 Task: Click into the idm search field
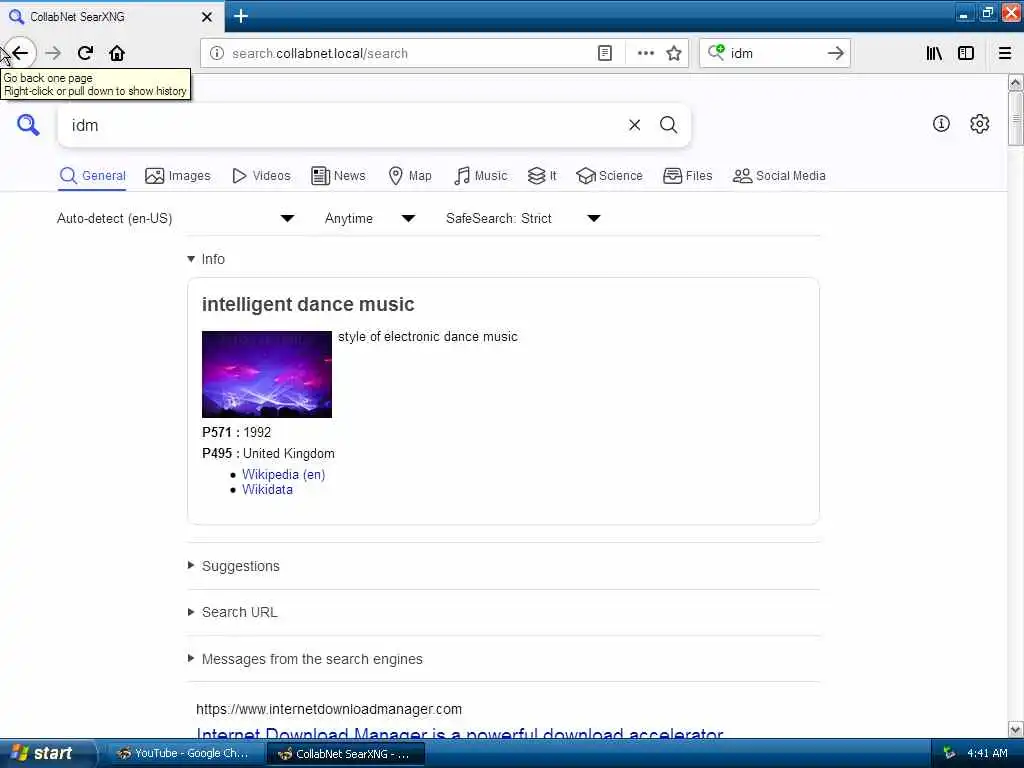343,125
